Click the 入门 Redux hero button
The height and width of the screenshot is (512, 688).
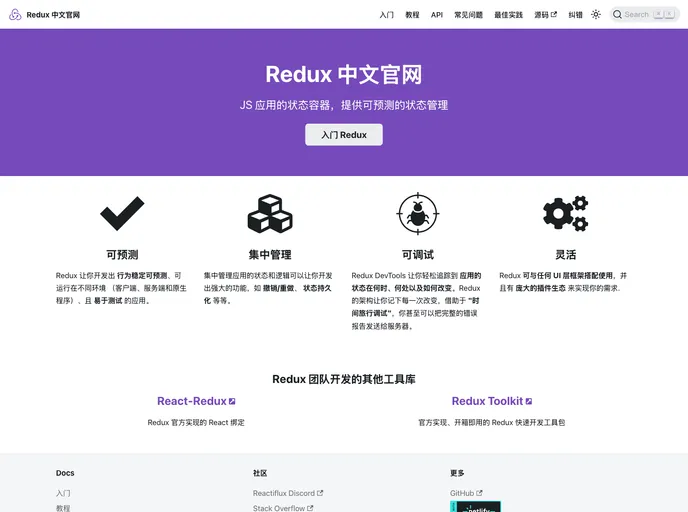point(344,135)
